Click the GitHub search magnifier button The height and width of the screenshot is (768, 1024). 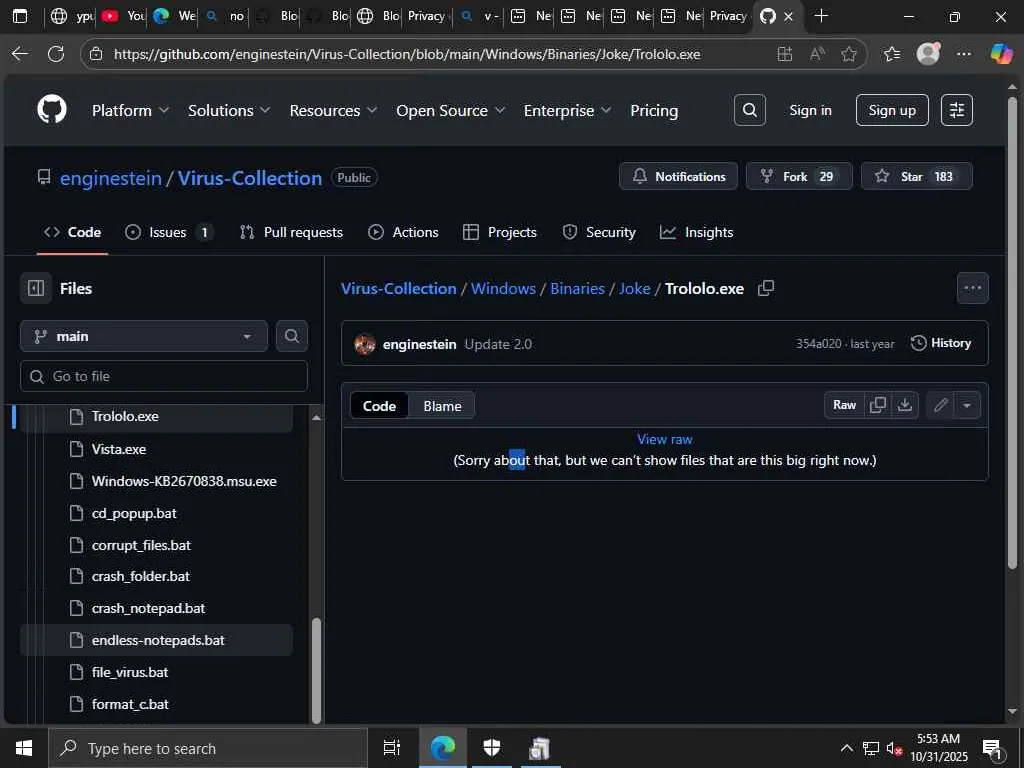(750, 110)
